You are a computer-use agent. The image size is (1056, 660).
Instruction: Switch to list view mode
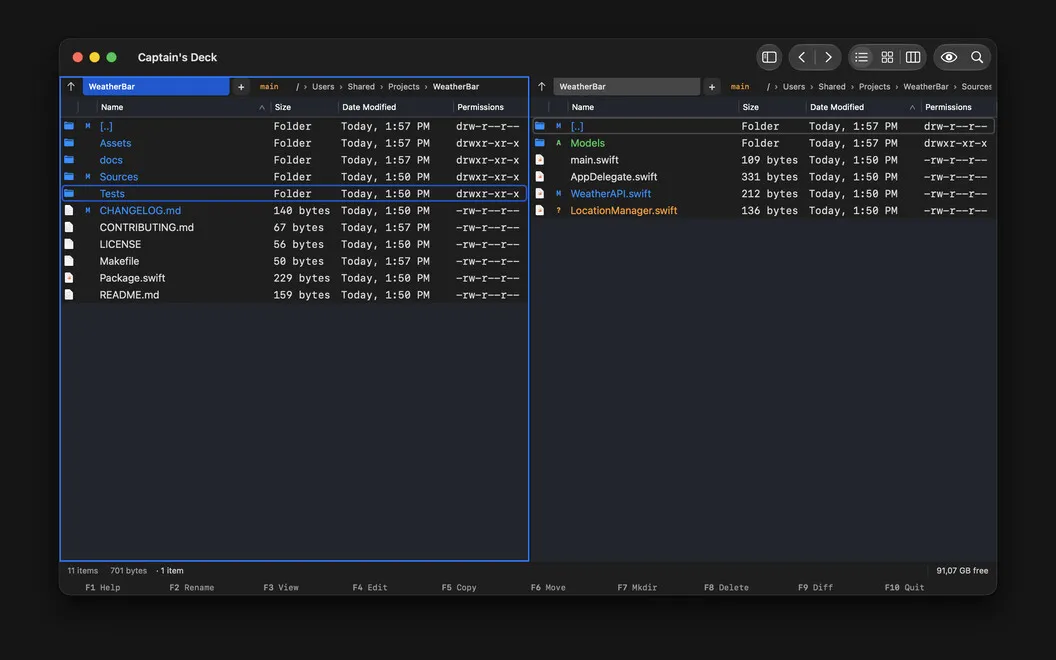click(x=861, y=57)
